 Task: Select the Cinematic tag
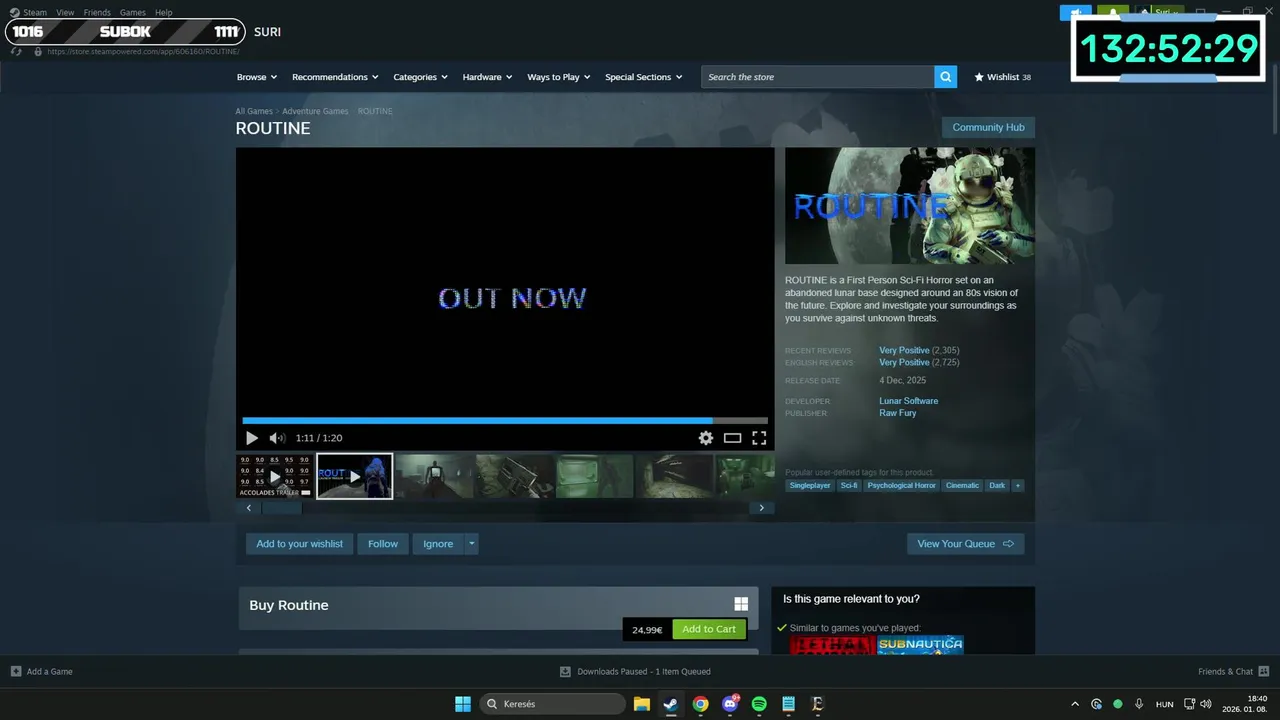click(x=962, y=485)
